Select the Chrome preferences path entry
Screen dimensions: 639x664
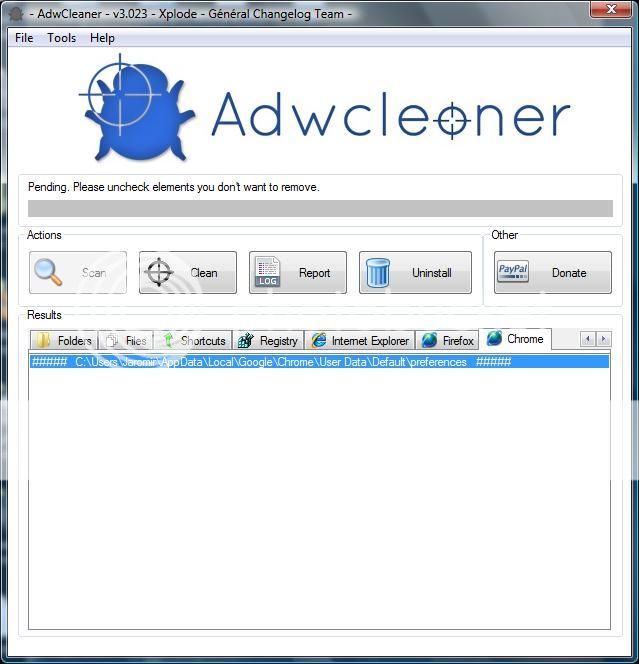[x=271, y=362]
